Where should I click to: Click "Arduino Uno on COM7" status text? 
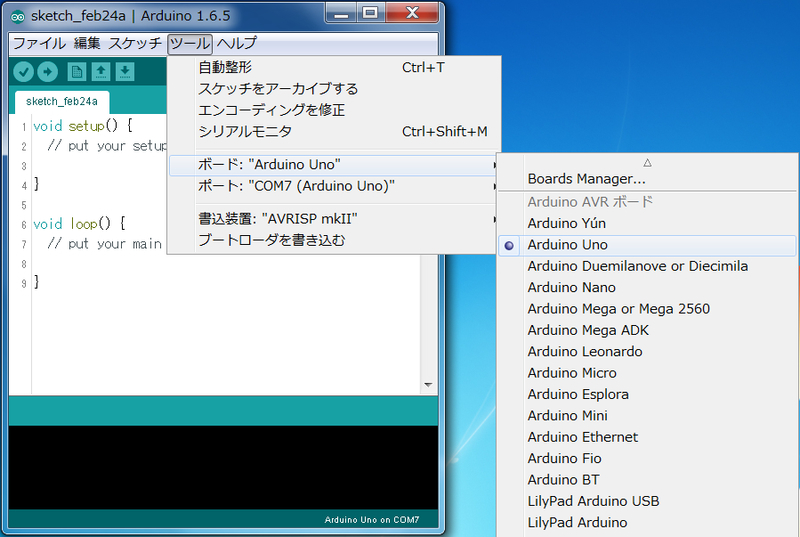pyautogui.click(x=371, y=520)
